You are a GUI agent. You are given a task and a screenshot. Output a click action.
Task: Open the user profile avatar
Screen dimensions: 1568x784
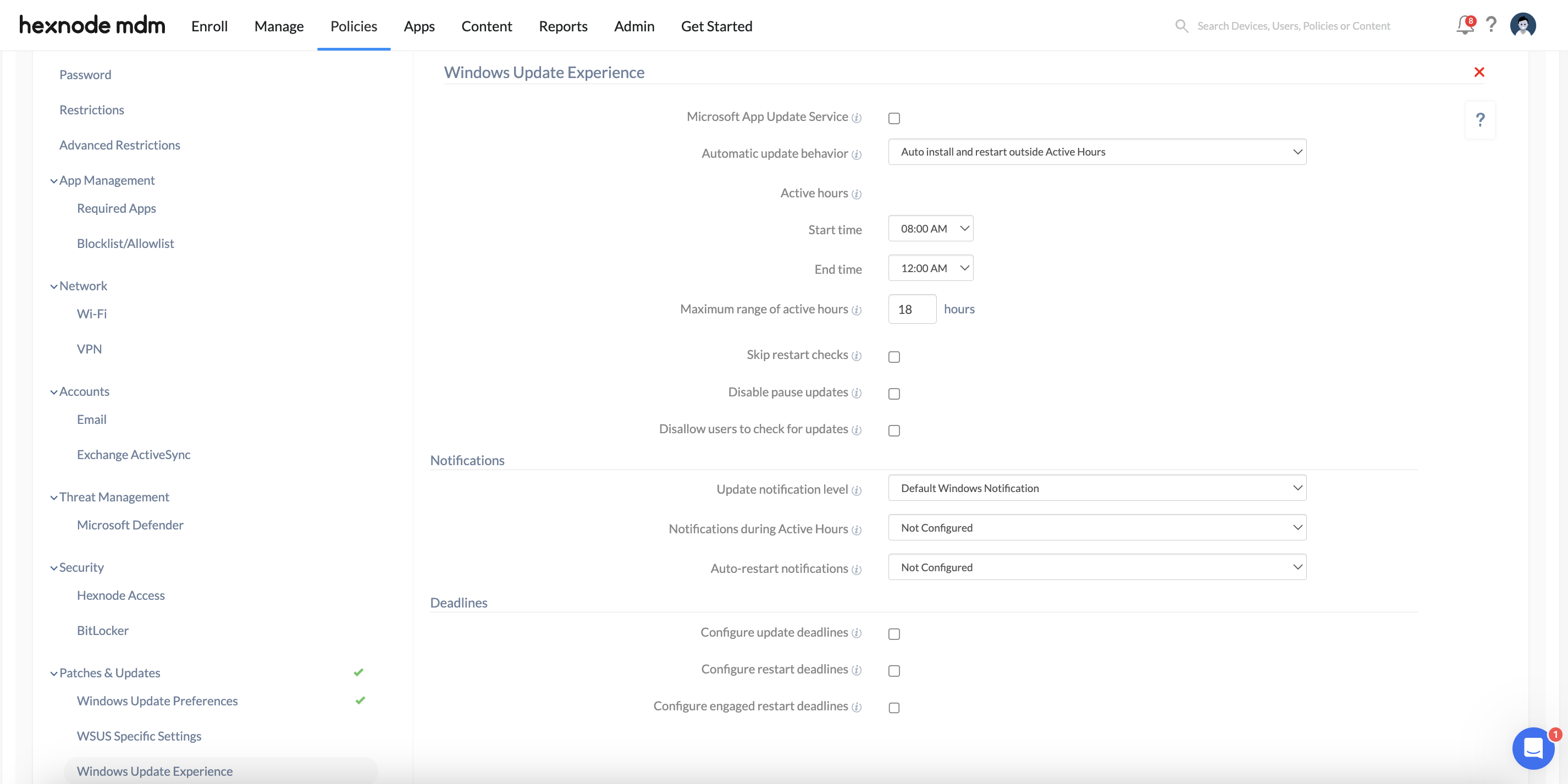point(1523,25)
